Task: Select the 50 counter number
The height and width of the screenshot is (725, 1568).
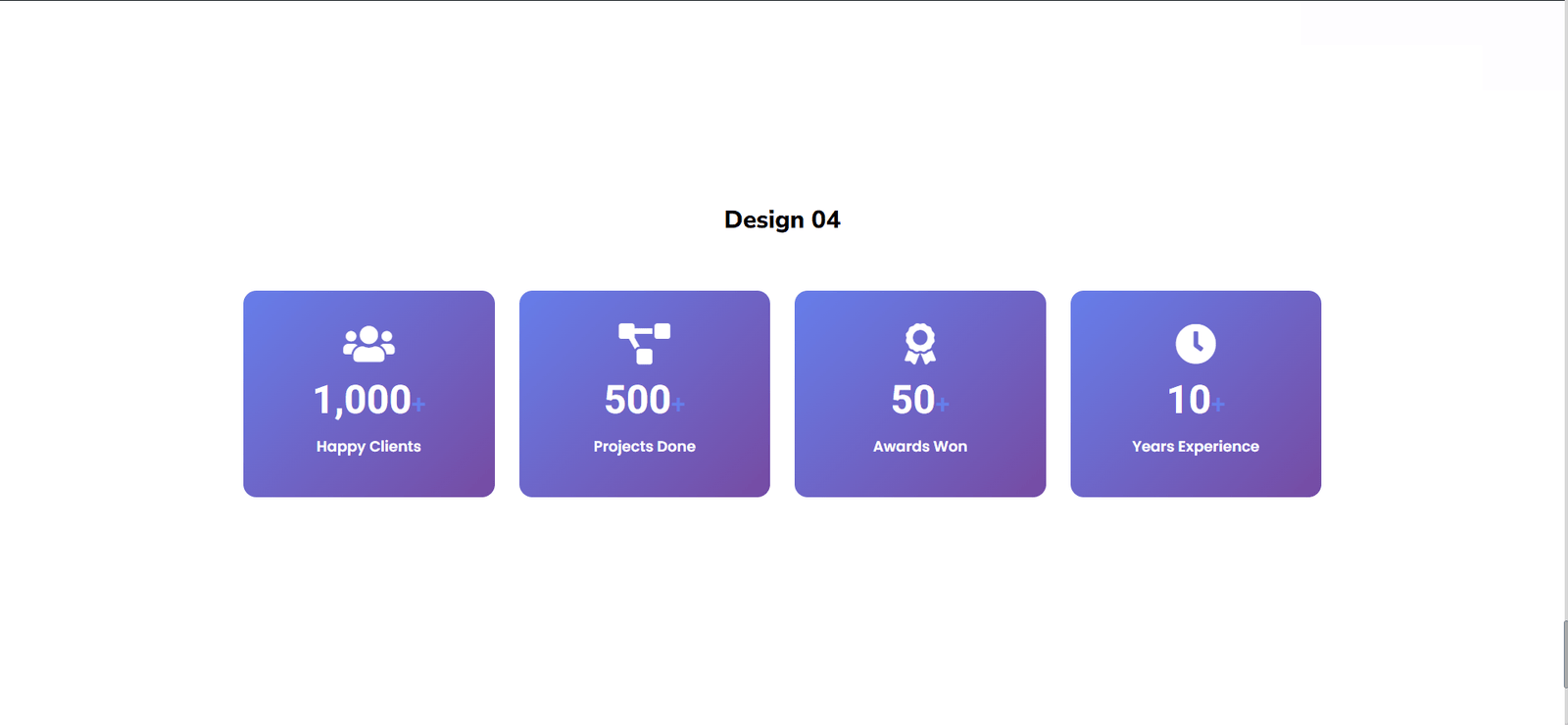Action: [912, 400]
